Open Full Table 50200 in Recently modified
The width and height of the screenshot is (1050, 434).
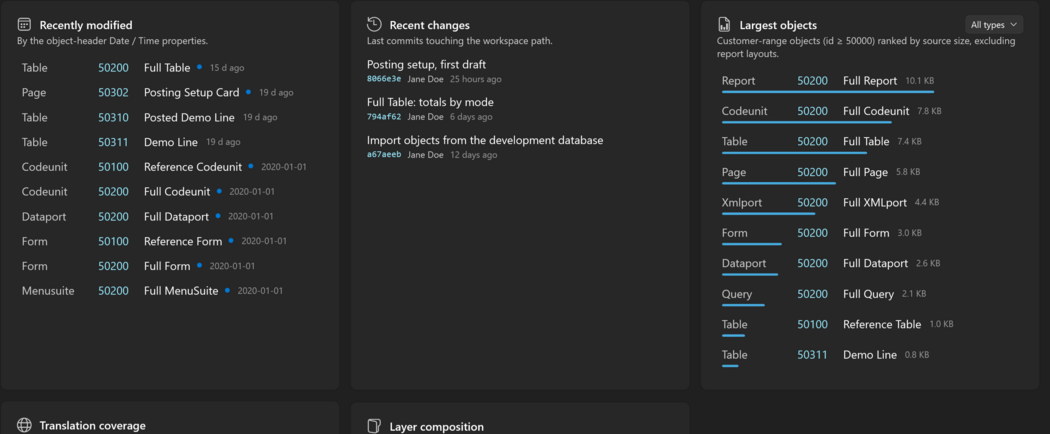[169, 68]
